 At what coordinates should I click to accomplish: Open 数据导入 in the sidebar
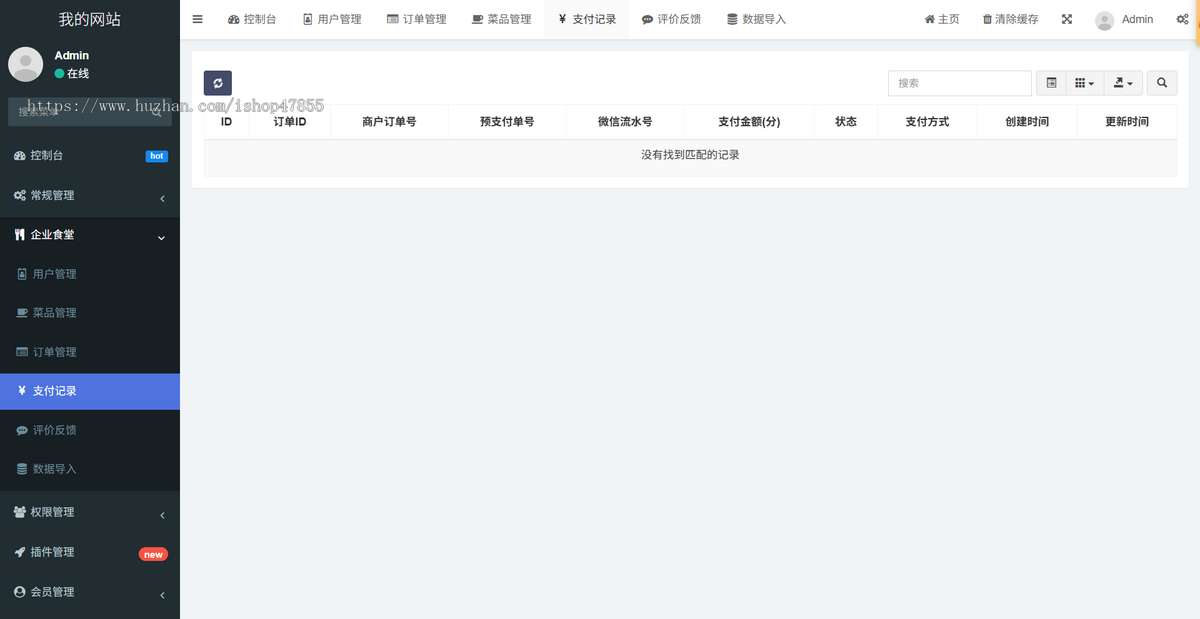click(90, 469)
